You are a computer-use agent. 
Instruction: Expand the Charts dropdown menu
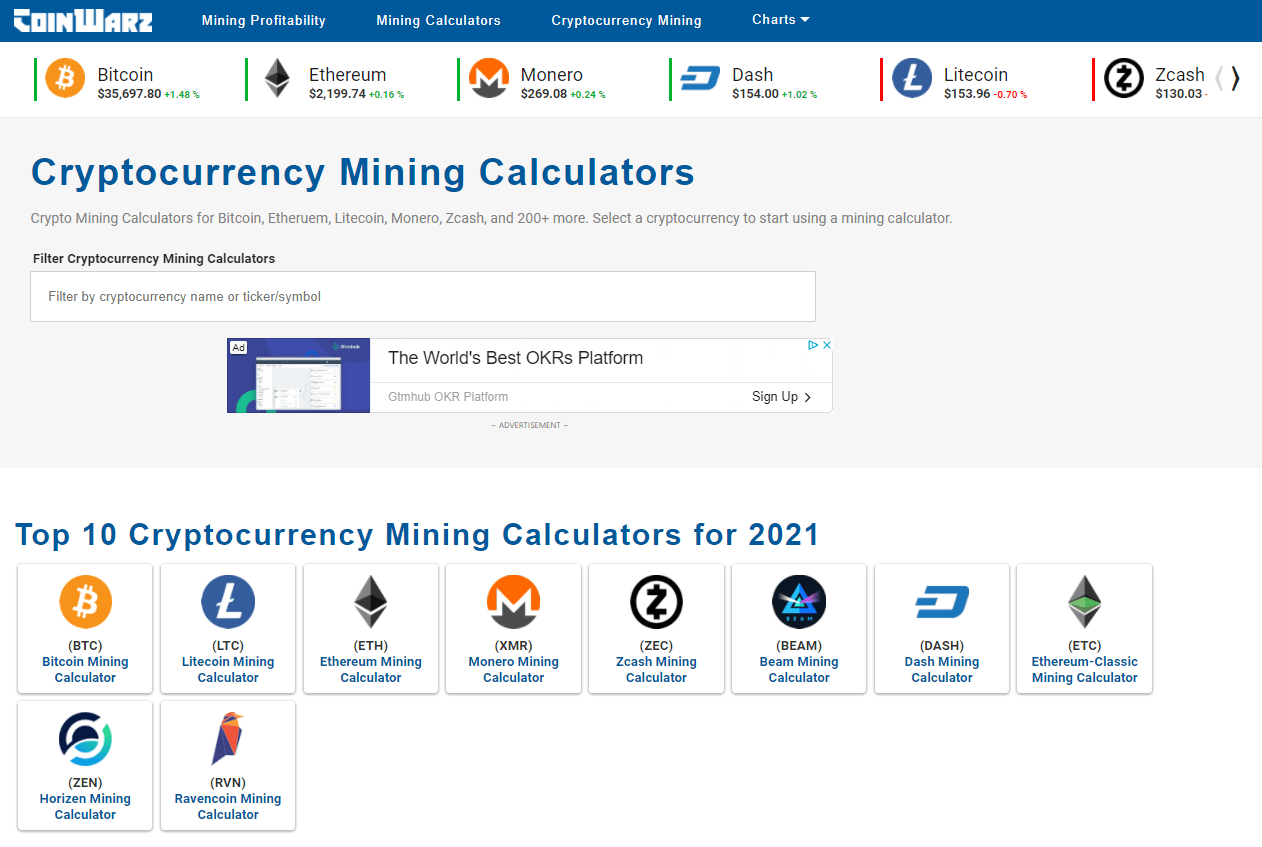click(781, 19)
